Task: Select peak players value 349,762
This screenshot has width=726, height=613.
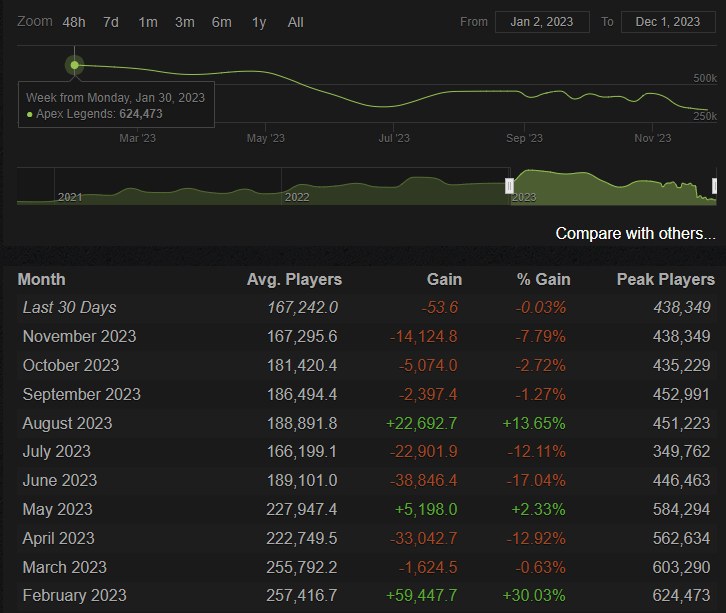Action: click(681, 451)
